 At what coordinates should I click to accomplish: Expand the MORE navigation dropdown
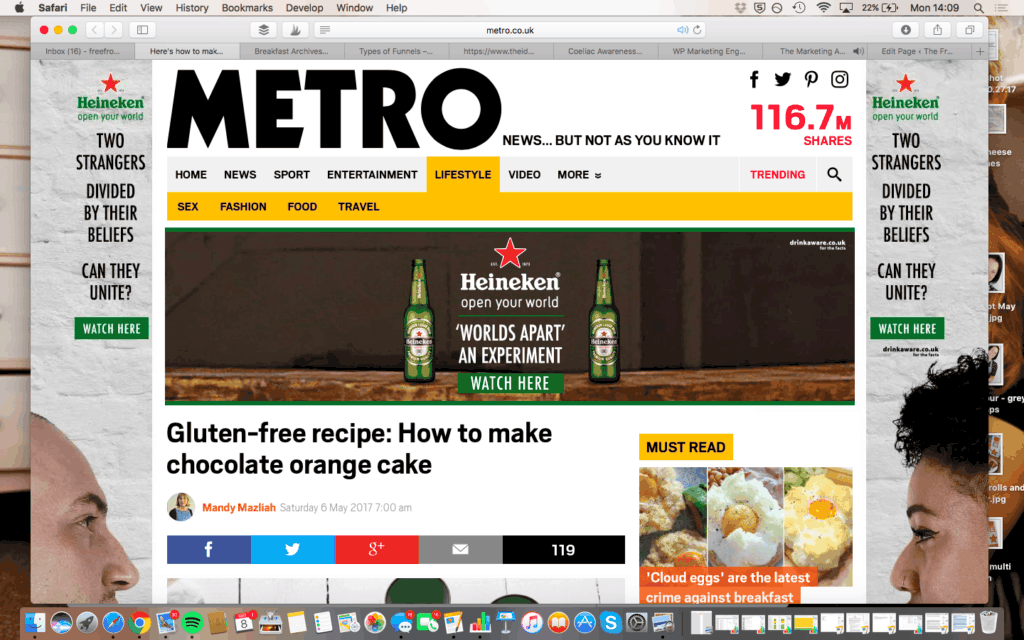pyautogui.click(x=579, y=174)
